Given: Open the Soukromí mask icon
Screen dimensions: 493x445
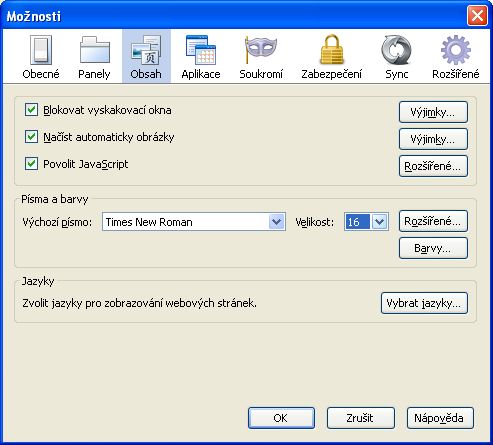Looking at the screenshot, I should (261, 50).
